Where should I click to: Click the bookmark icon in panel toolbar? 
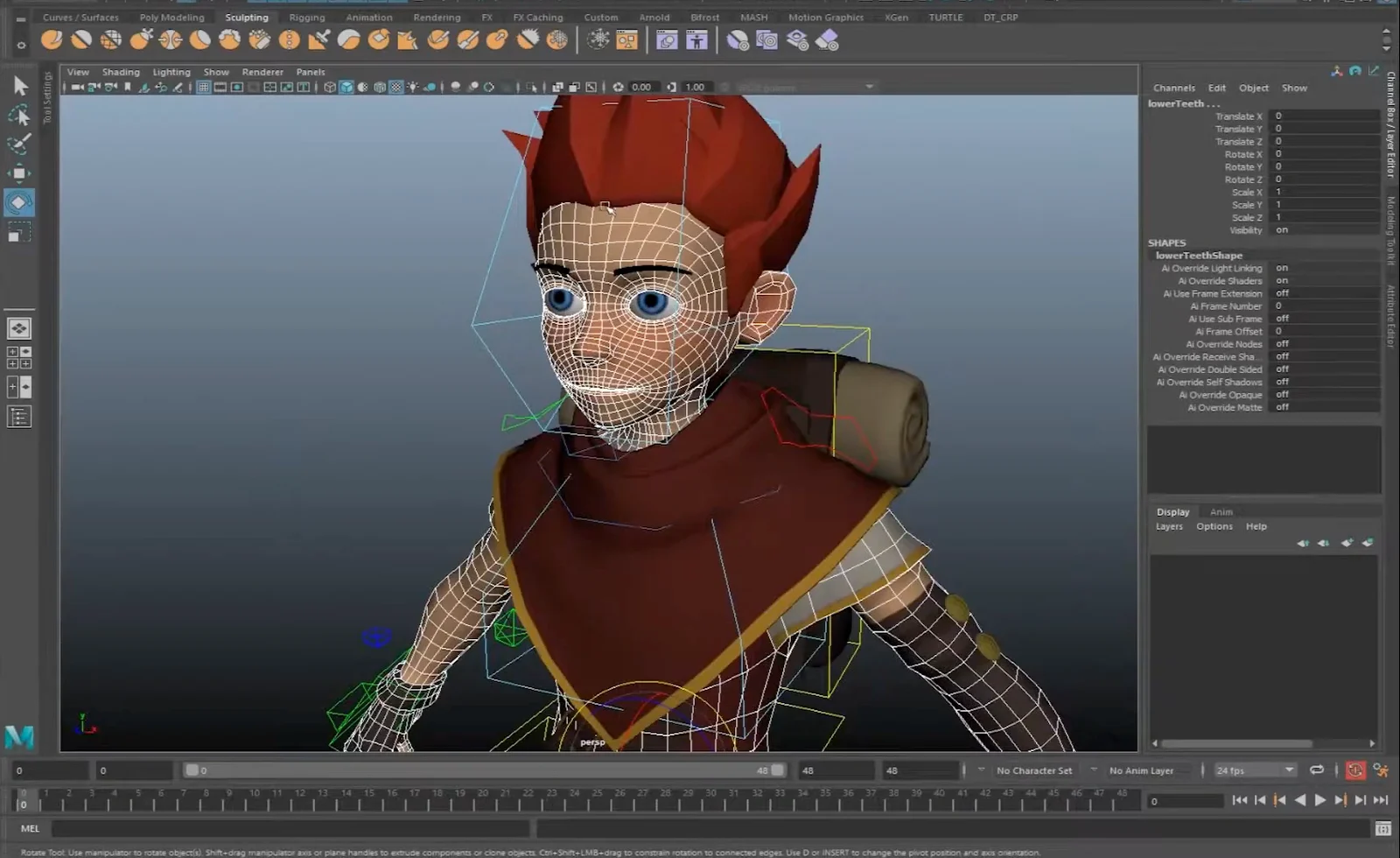click(128, 87)
